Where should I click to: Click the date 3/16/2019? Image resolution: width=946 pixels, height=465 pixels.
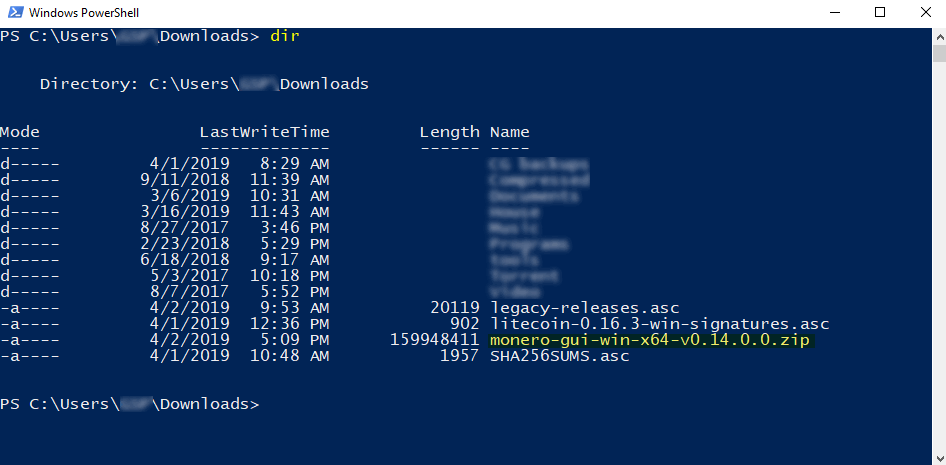tap(185, 212)
